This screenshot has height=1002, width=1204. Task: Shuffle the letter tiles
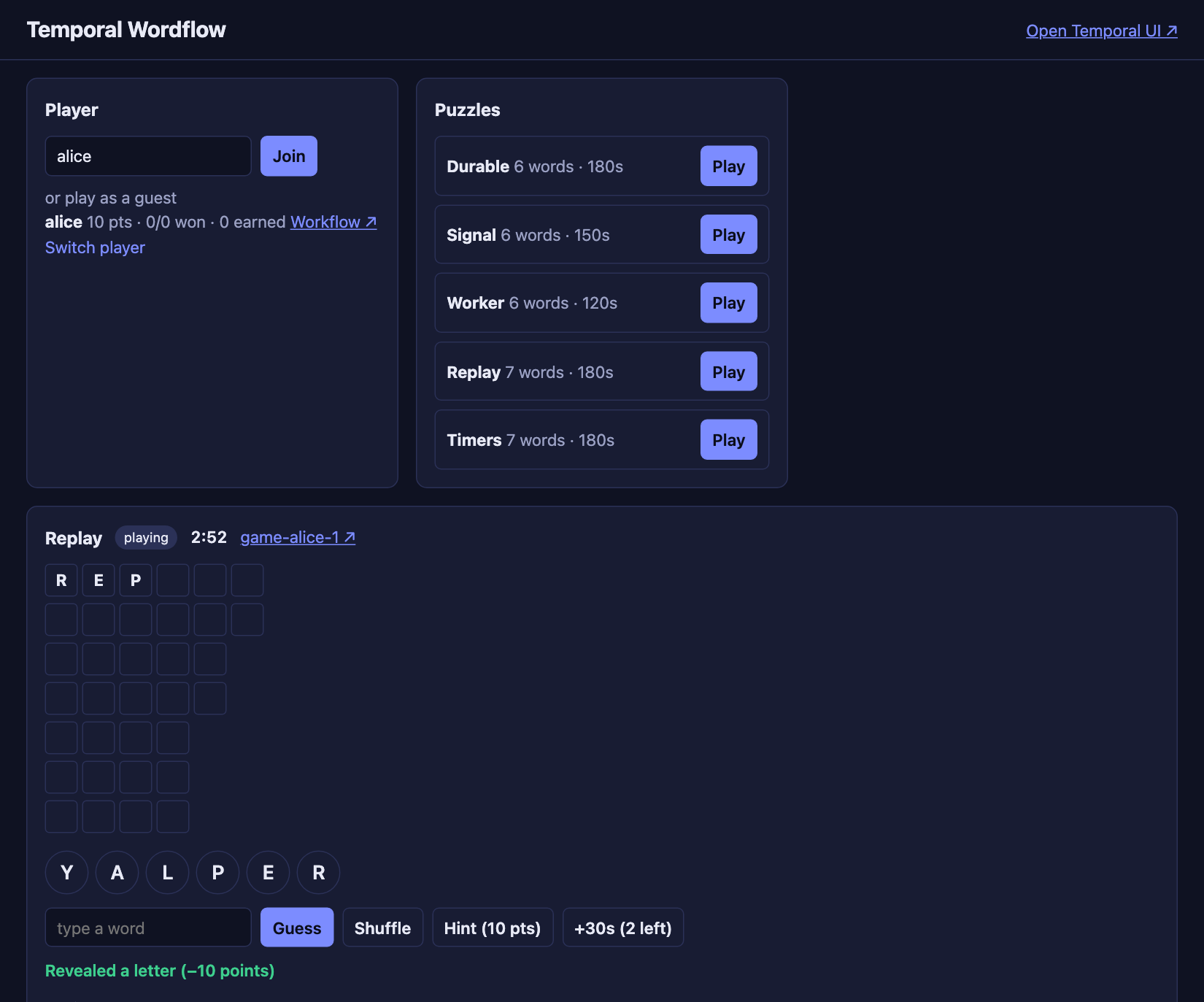pyautogui.click(x=382, y=928)
